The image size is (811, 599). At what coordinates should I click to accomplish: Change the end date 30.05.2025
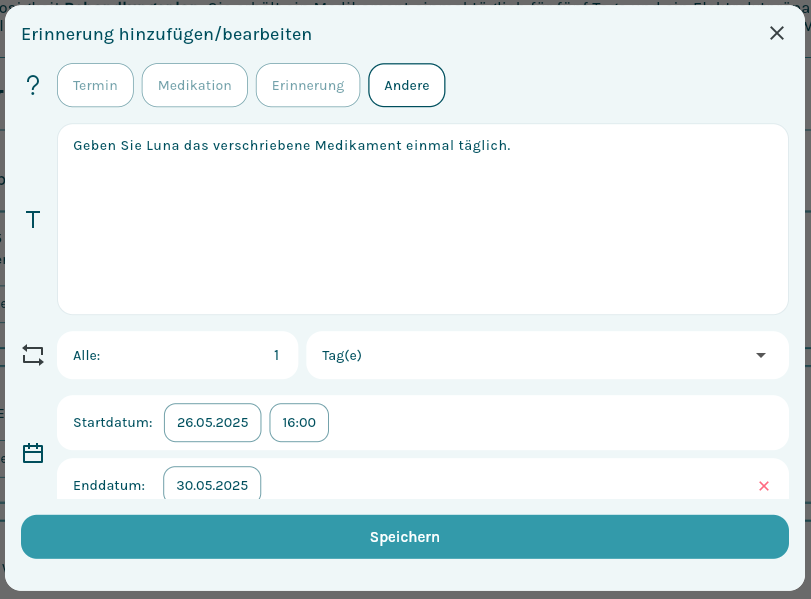coord(212,485)
